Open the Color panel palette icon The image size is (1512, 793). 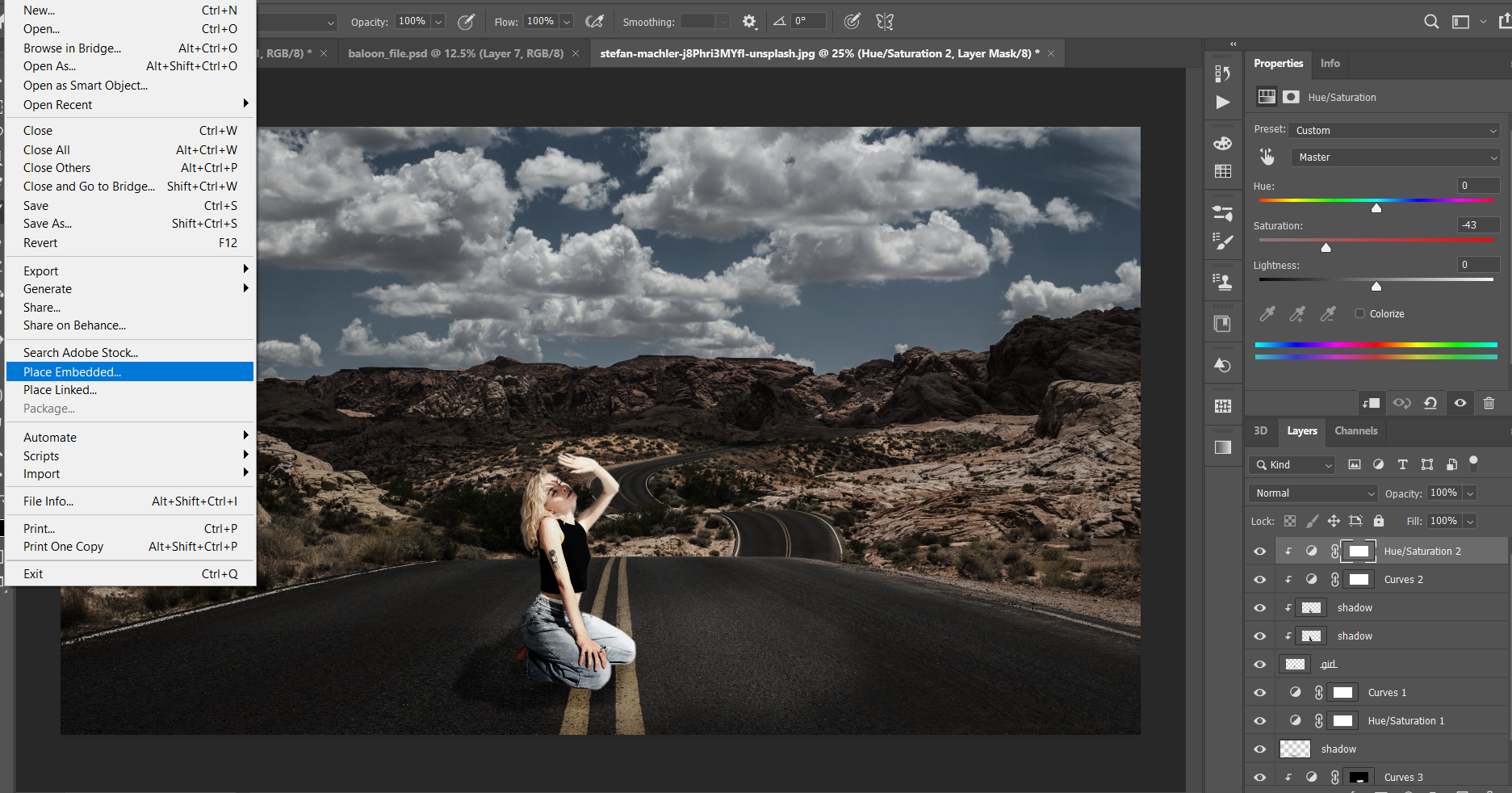(x=1223, y=144)
